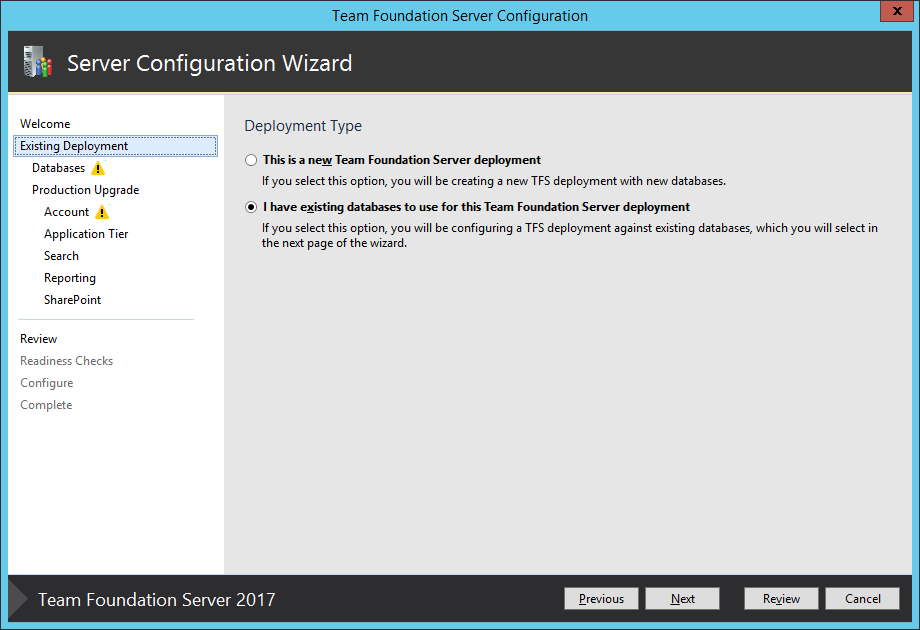This screenshot has height=630, width=920.
Task: Click the Review button in the footer
Action: click(781, 599)
